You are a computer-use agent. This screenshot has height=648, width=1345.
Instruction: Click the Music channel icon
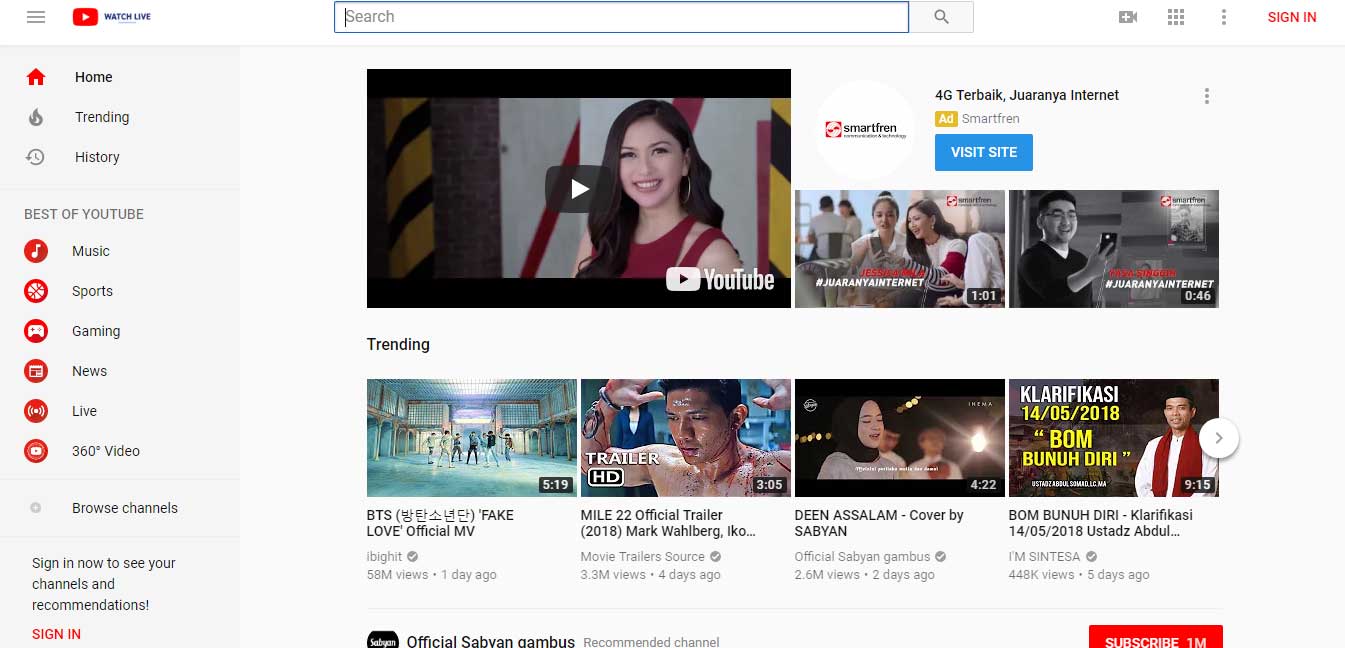[x=36, y=251]
